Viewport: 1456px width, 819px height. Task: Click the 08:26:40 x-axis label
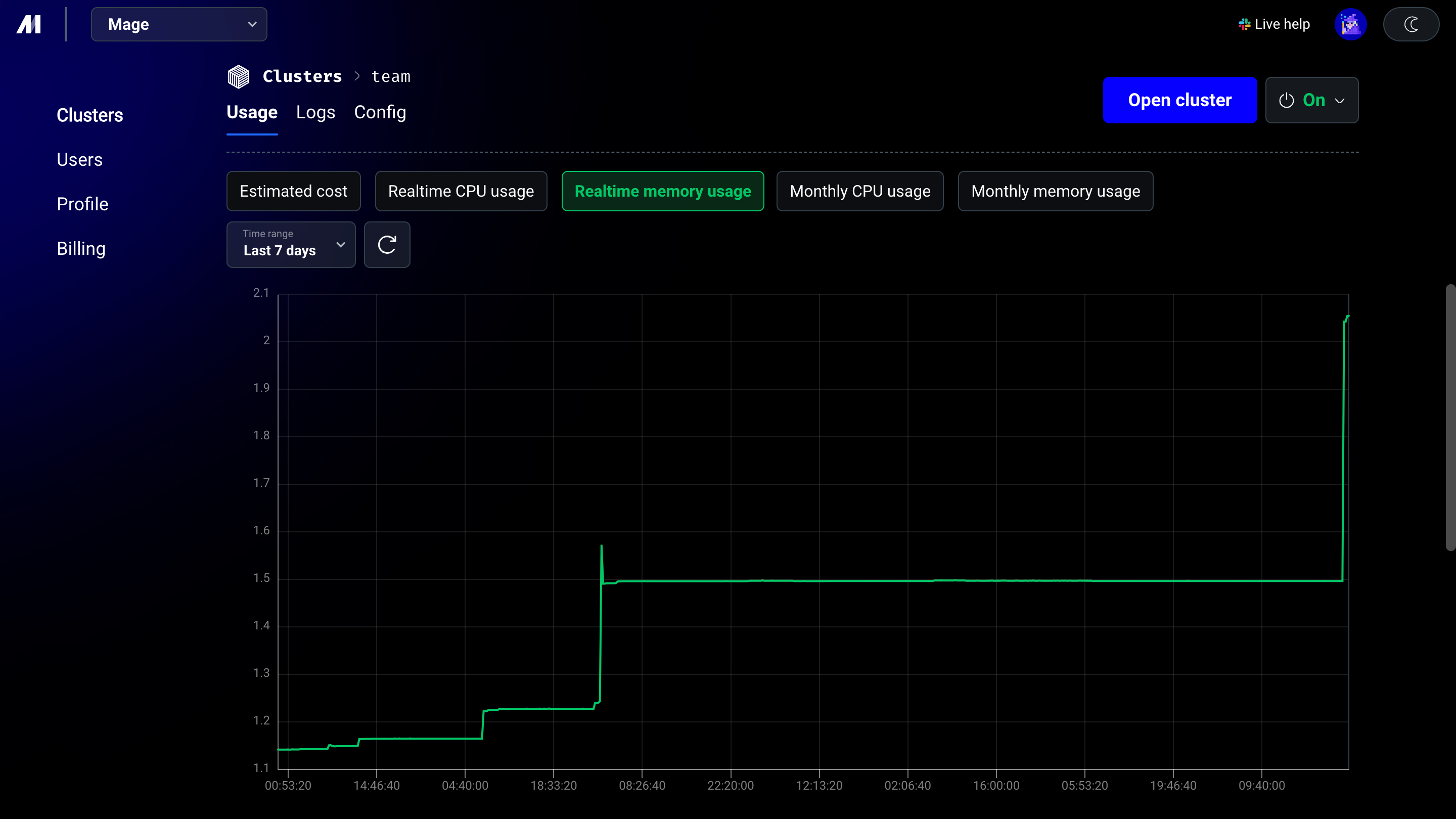pos(642,786)
